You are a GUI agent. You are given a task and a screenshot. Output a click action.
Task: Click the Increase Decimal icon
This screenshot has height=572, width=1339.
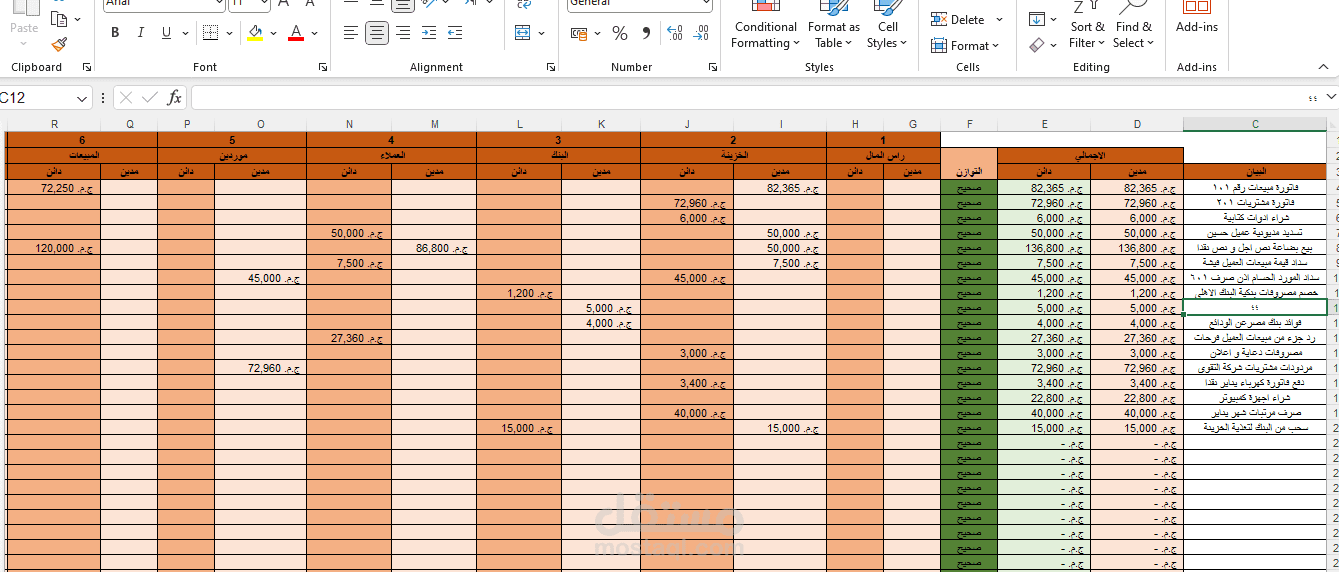(674, 33)
